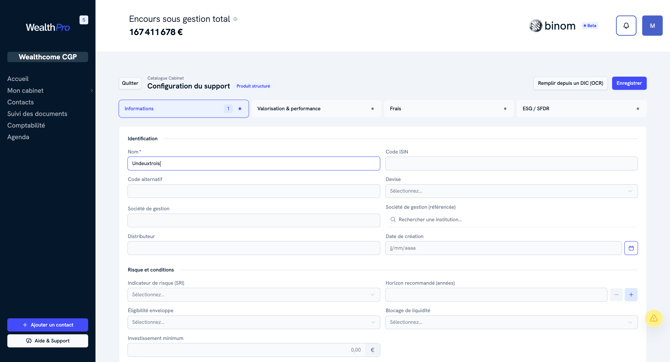Click the Code ISIN input field
Viewport: 670px width, 362px height.
click(511, 163)
